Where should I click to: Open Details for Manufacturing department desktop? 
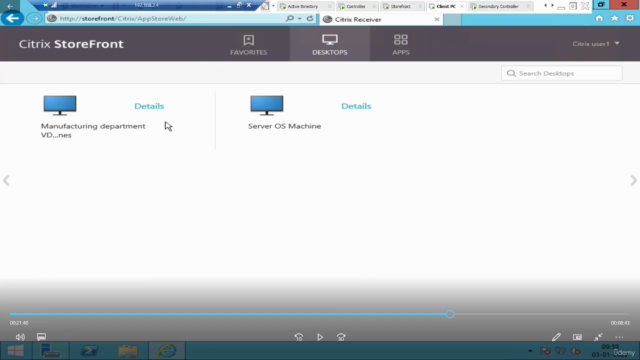point(149,106)
